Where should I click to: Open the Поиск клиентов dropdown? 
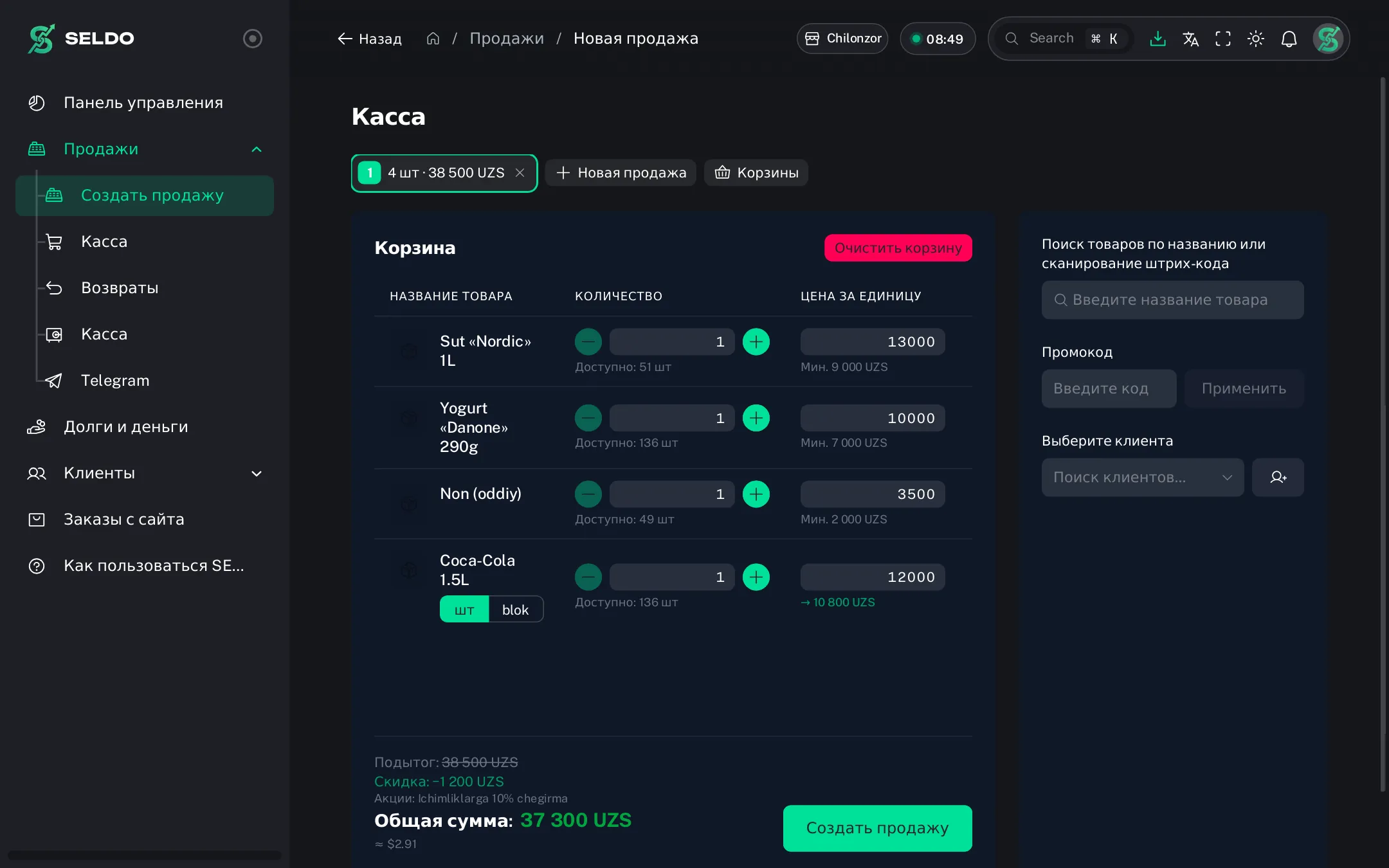[x=1143, y=477]
